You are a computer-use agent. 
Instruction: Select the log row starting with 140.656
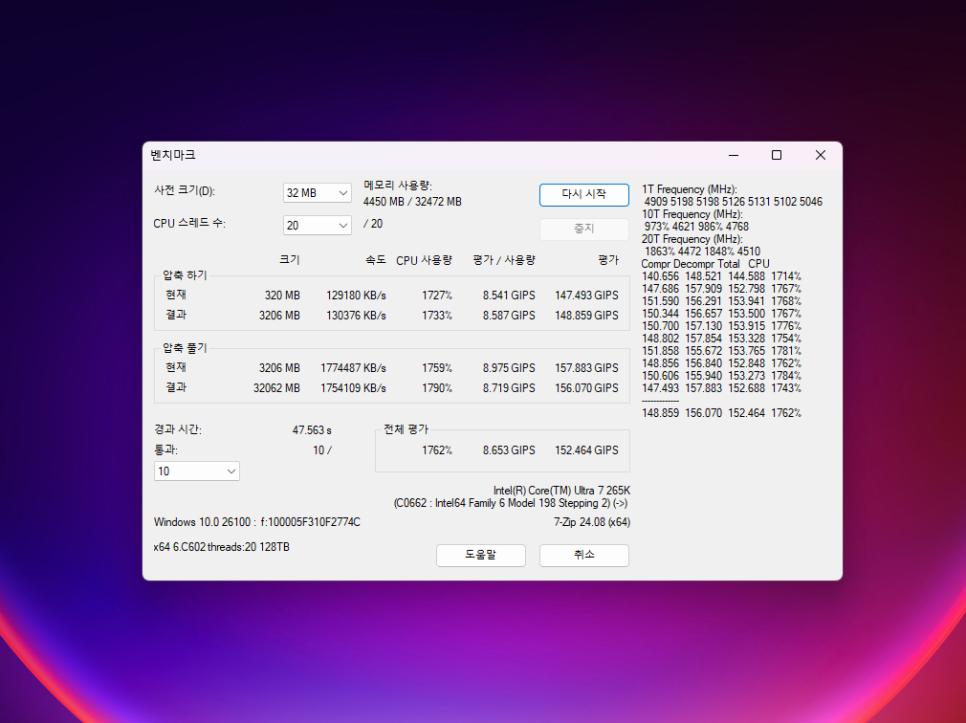pos(721,277)
